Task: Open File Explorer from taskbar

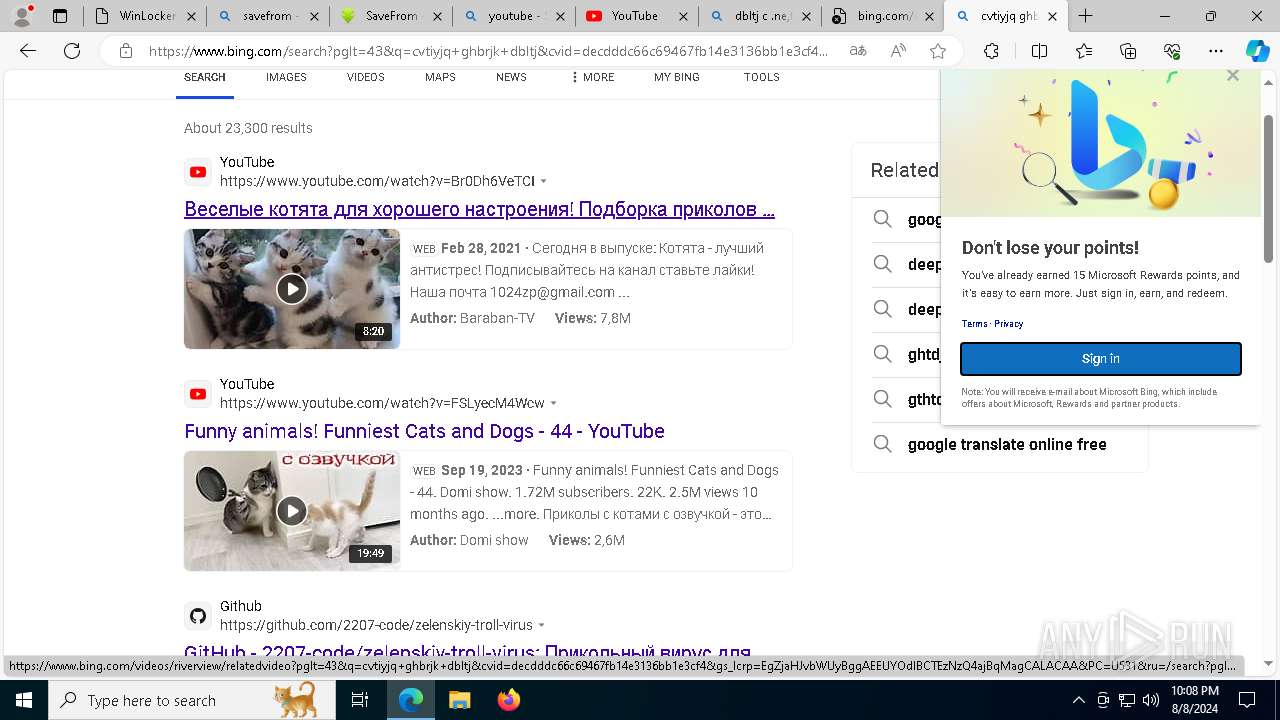Action: click(459, 700)
